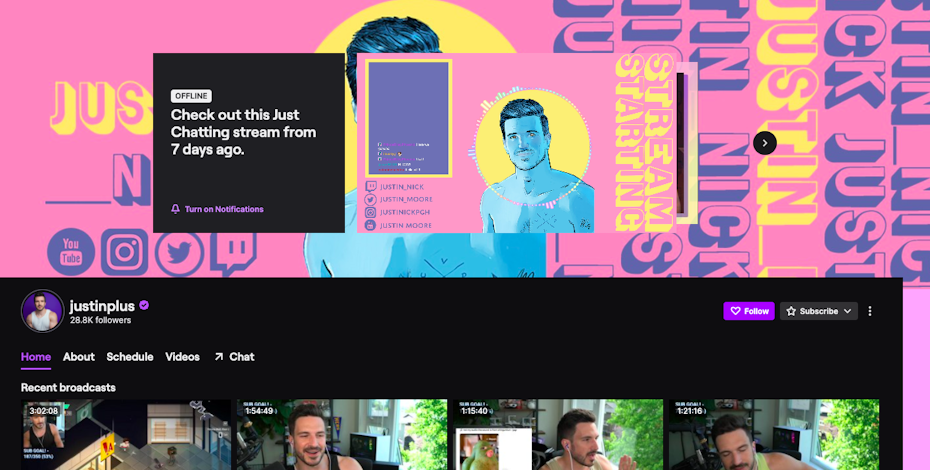Play the 1:54:49 recent broadcast

(x=341, y=435)
